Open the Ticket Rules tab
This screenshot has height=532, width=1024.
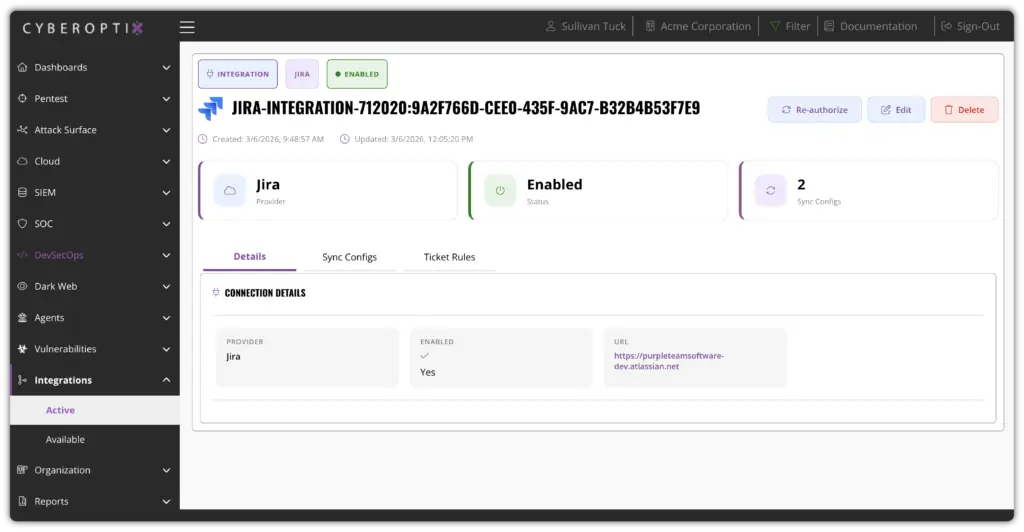point(449,257)
